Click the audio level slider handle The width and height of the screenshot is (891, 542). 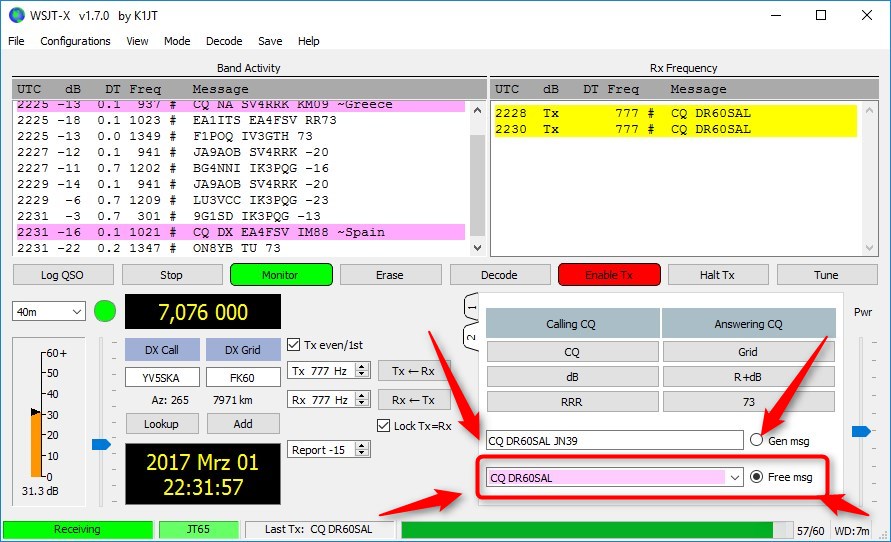coord(101,444)
